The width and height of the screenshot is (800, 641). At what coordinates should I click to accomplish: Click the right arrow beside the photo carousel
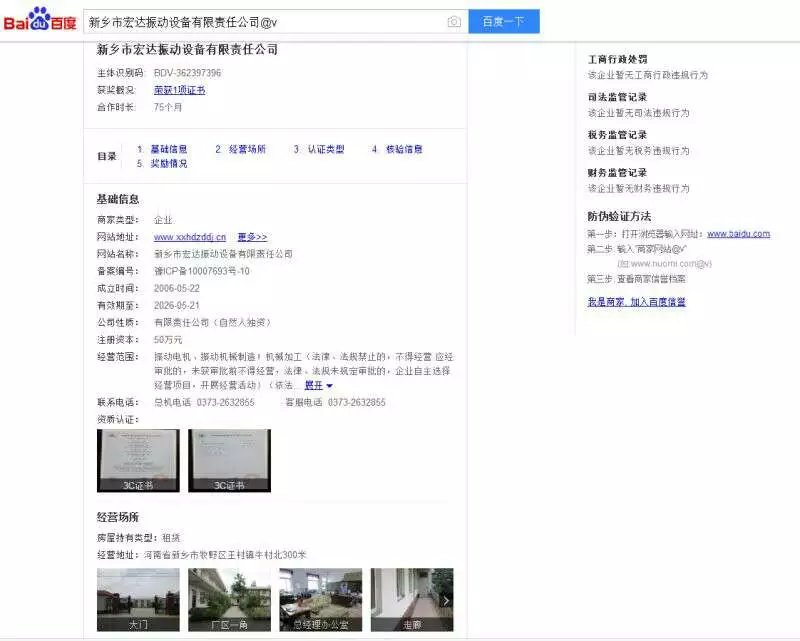coord(446,601)
